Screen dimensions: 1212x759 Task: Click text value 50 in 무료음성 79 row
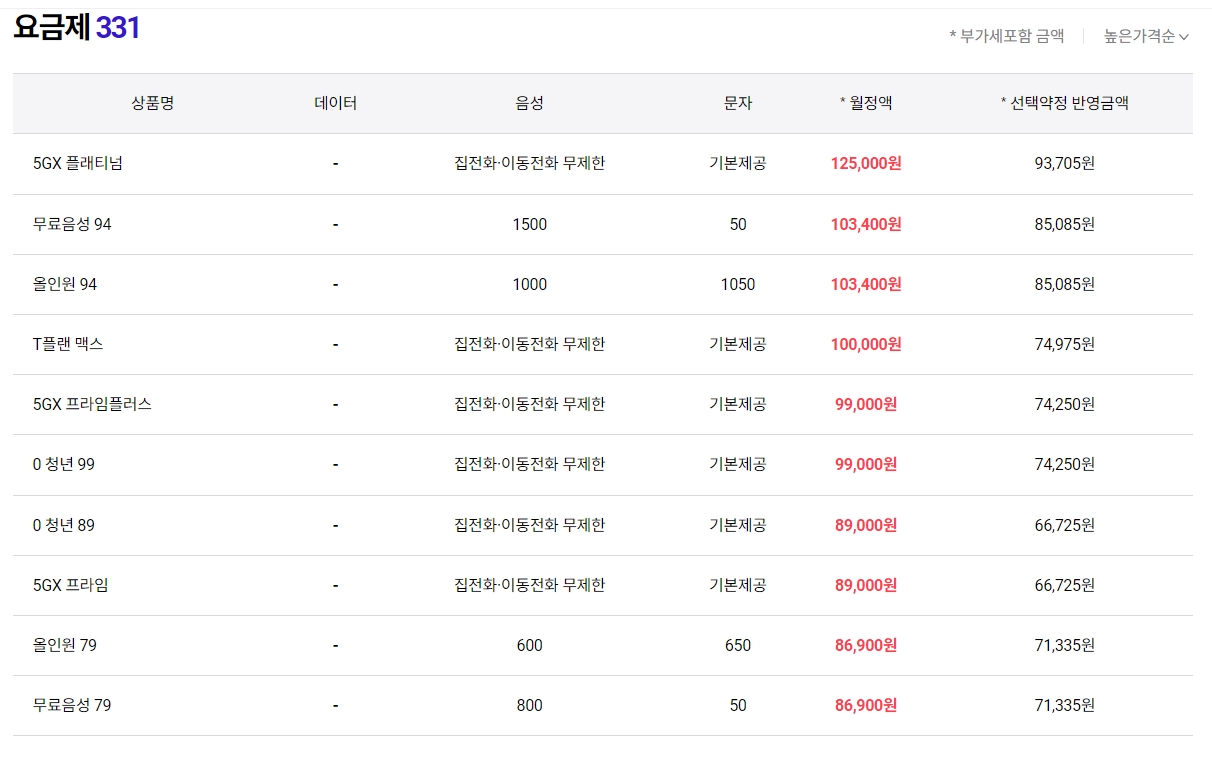tap(737, 705)
